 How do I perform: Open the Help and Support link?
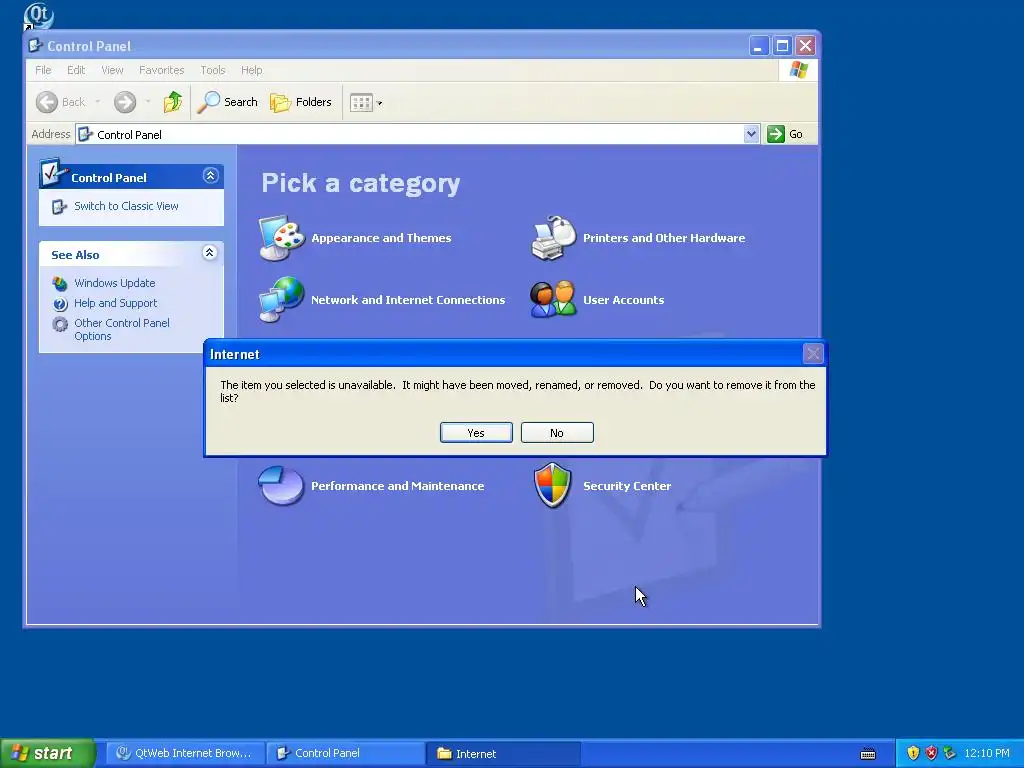click(x=116, y=303)
